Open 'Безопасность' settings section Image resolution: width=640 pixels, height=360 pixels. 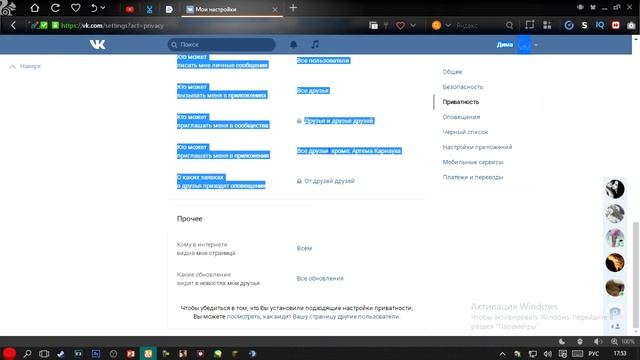coord(463,87)
